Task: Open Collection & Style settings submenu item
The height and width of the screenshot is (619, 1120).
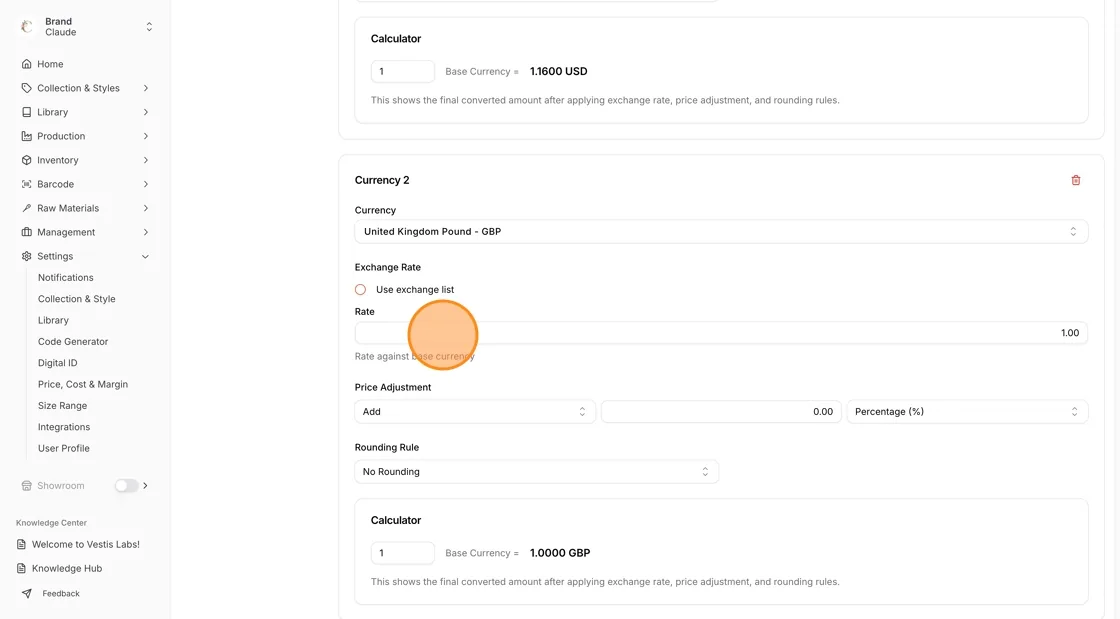Action: pos(76,298)
